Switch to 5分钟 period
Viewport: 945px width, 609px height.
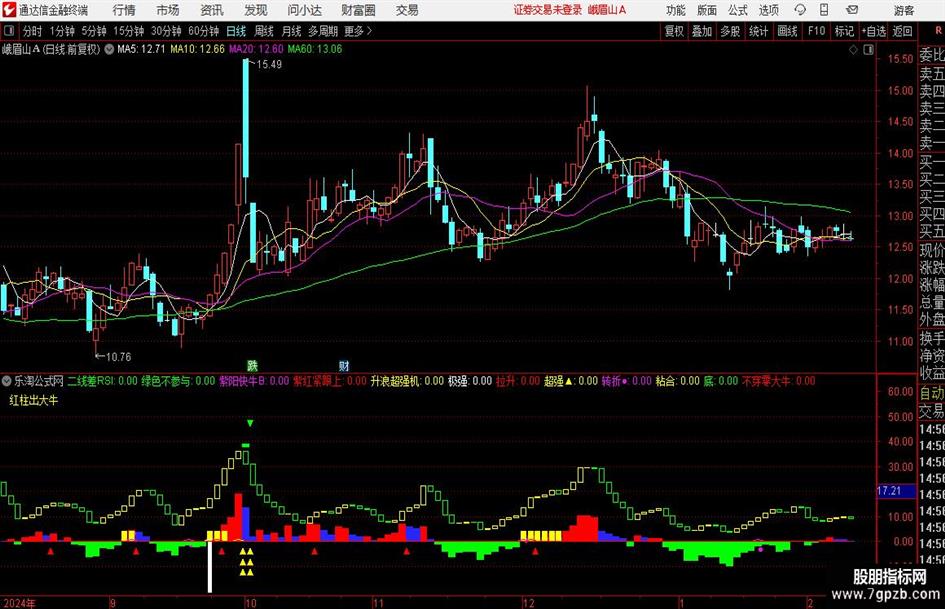tap(94, 31)
